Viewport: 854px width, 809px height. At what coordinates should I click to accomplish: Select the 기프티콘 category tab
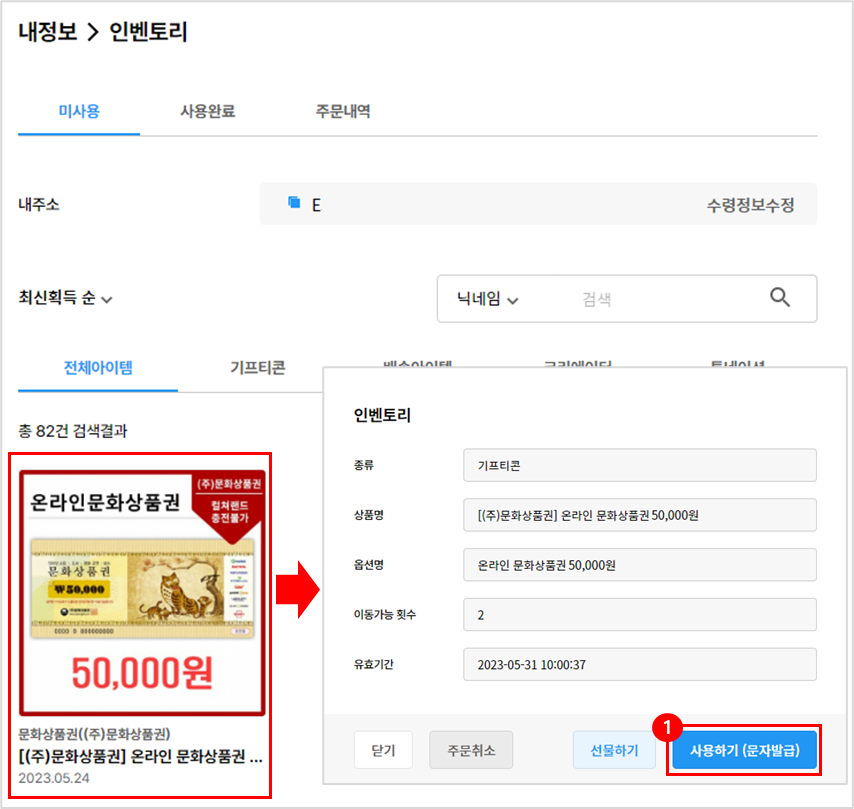[x=258, y=368]
